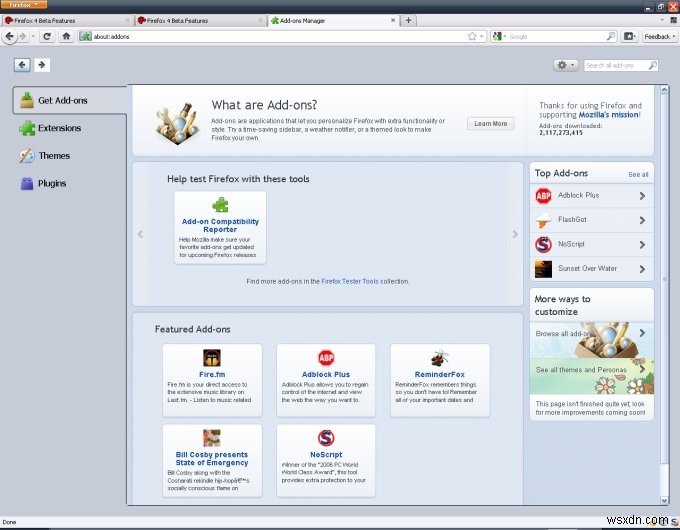The height and width of the screenshot is (530, 680).
Task: Open NoScript featured add-on title
Action: (x=326, y=455)
